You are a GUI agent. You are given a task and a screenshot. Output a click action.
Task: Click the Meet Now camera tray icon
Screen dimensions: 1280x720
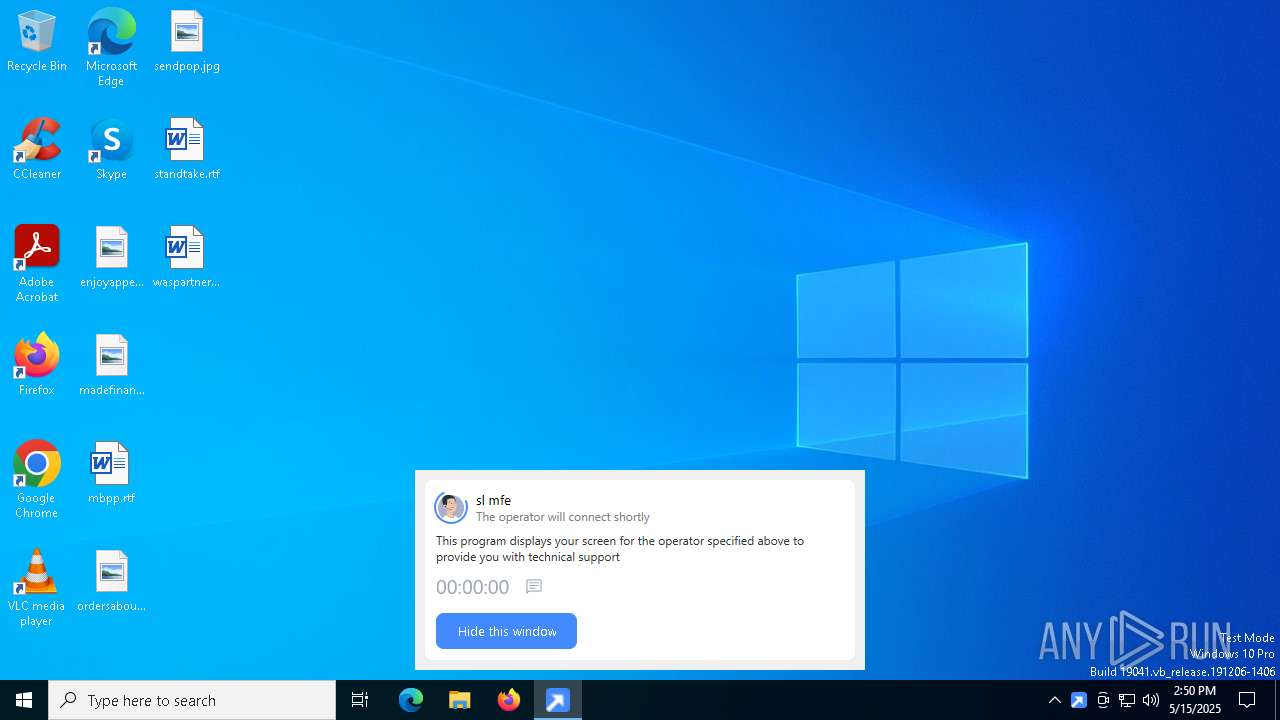coord(1103,700)
